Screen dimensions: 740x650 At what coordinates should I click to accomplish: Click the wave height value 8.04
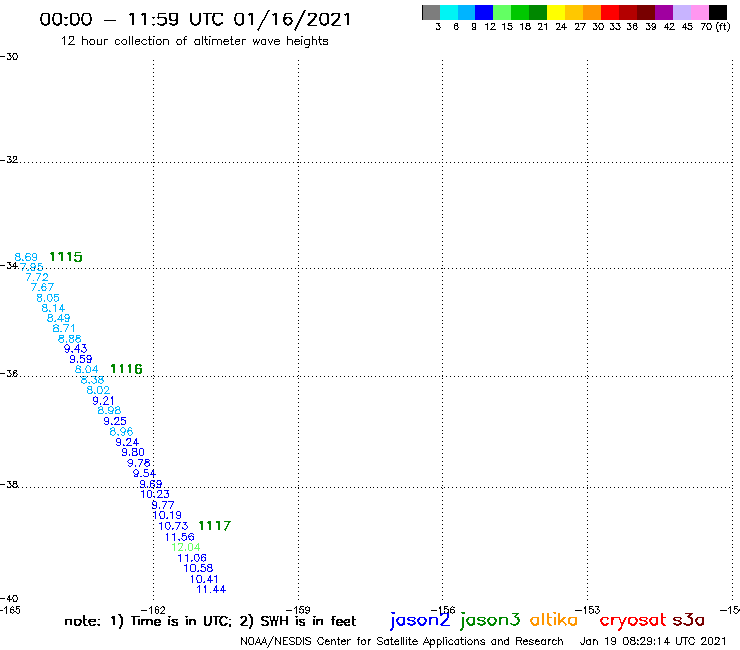pyautogui.click(x=86, y=369)
